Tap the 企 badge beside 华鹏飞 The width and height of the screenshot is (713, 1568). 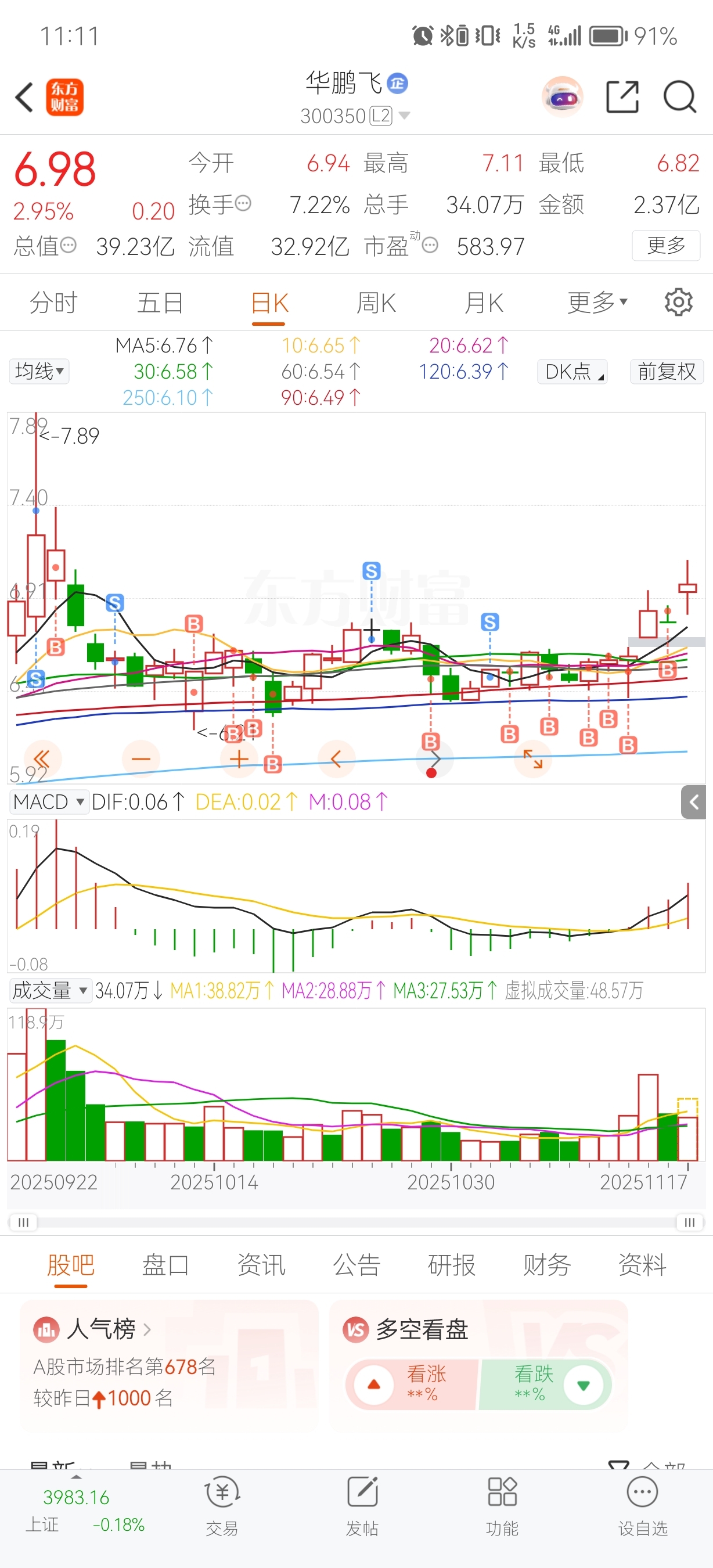[398, 84]
